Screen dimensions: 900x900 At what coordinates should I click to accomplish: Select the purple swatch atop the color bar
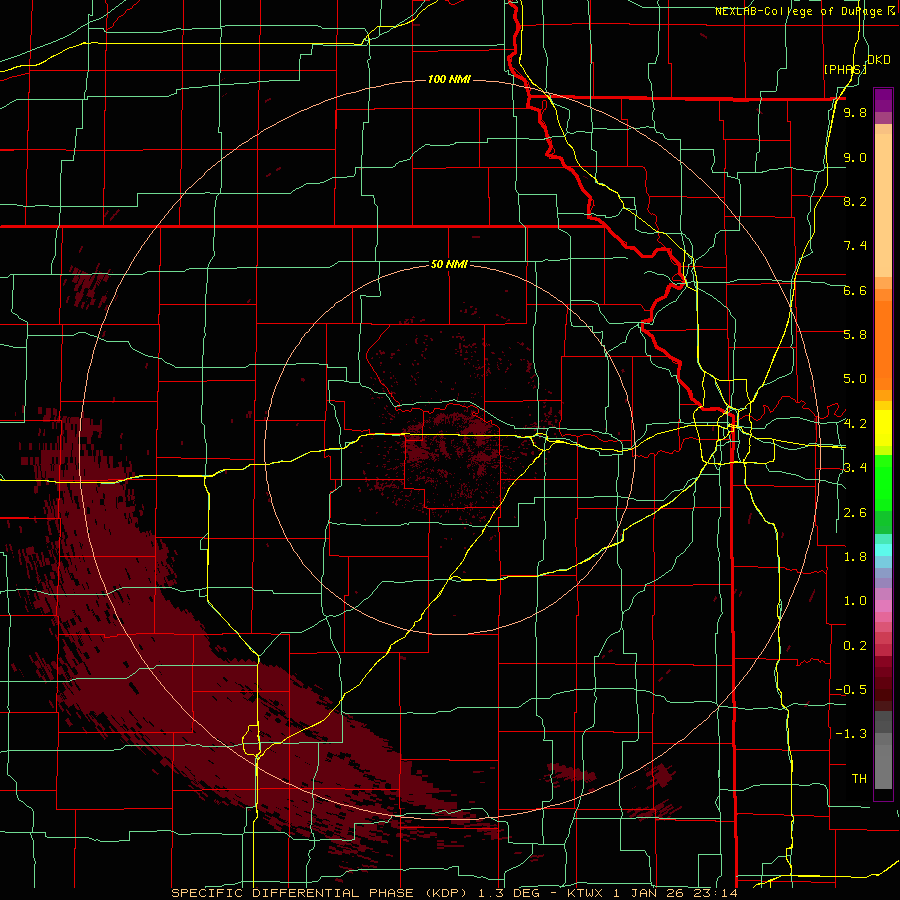click(x=883, y=100)
